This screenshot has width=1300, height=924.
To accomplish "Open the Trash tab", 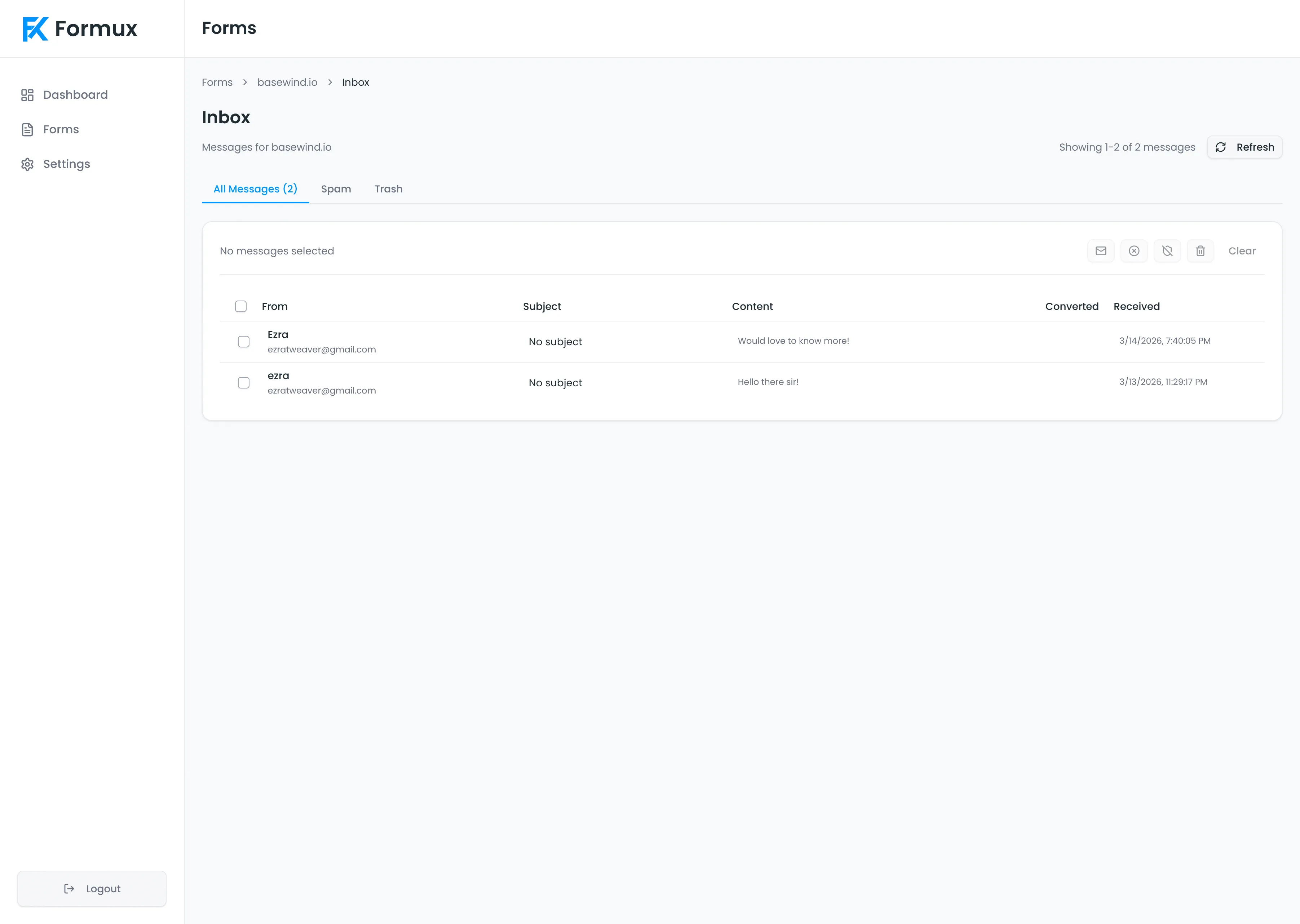I will (x=388, y=189).
